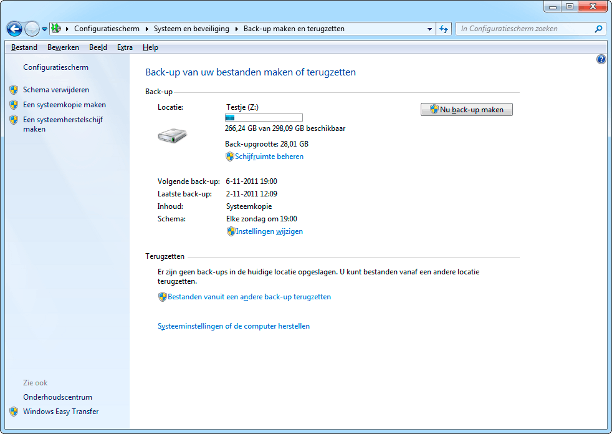Click the address bar refresh button
Image resolution: width=612 pixels, height=434 pixels.
[443, 29]
